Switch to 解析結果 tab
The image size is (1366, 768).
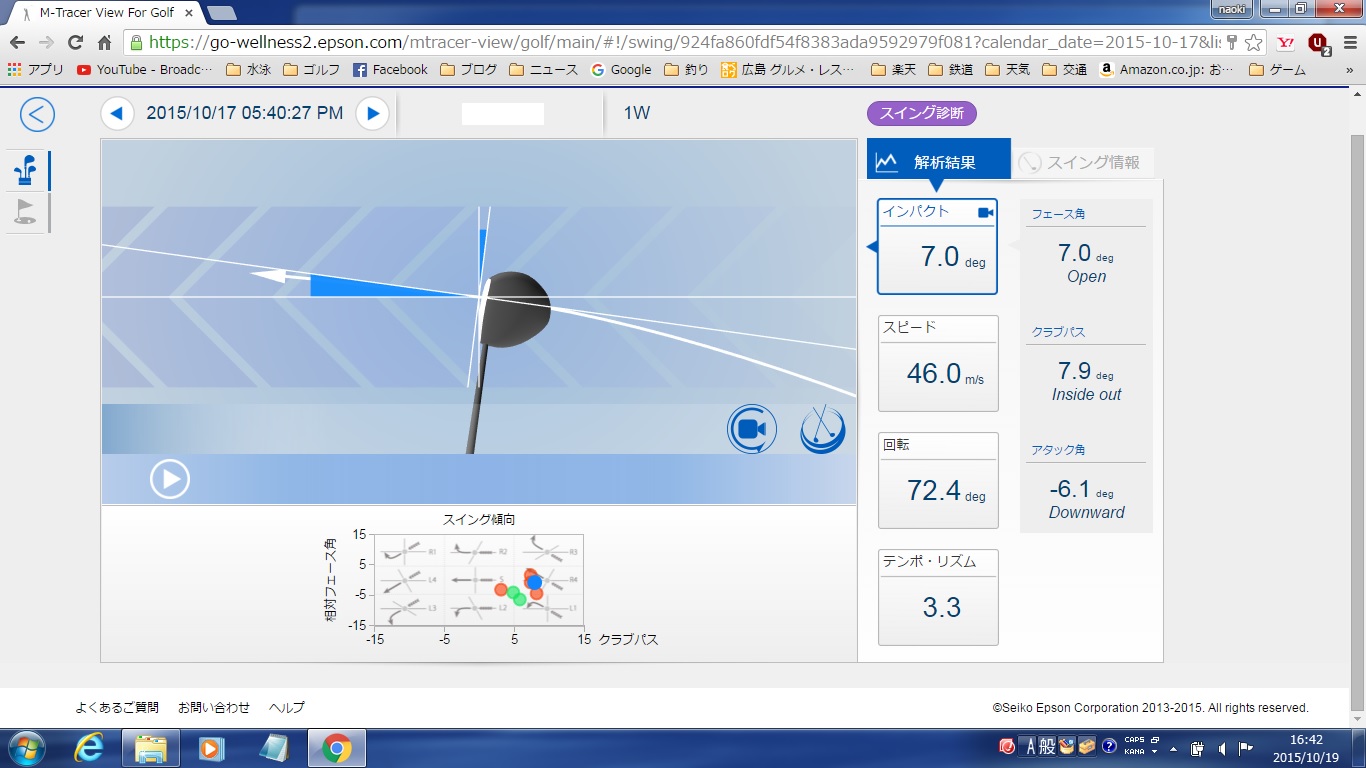click(939, 161)
